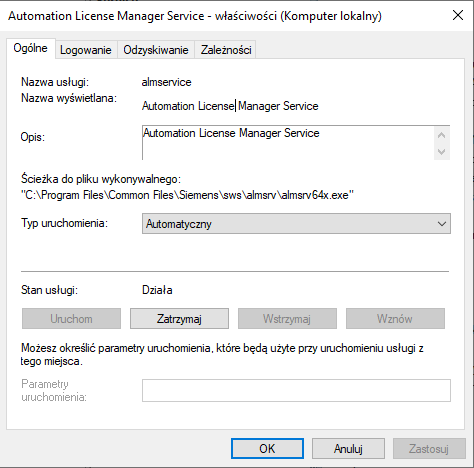Image resolution: width=474 pixels, height=468 pixels.
Task: Click the Wstrzymaj button
Action: click(287, 319)
